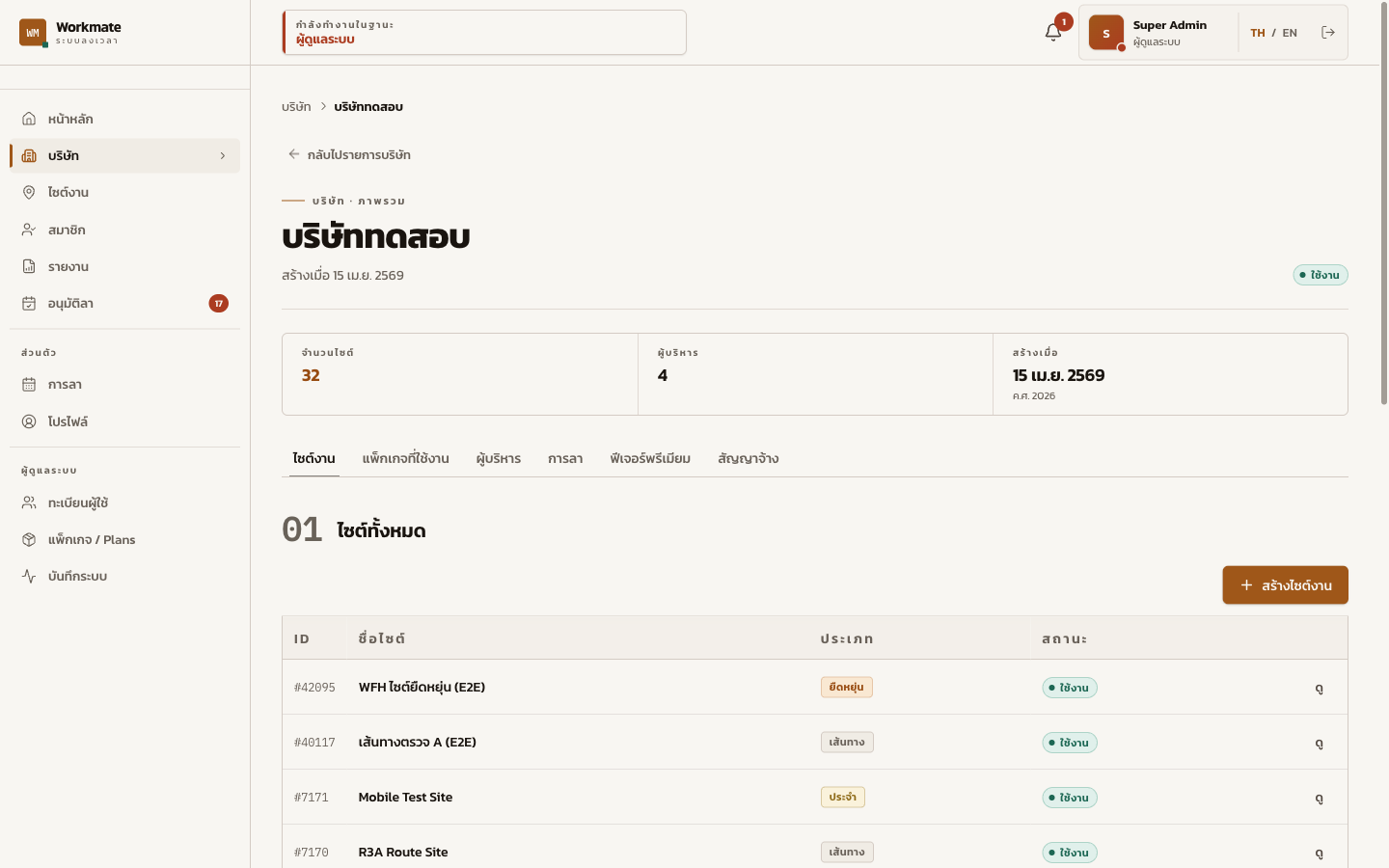
Task: Click the Workmate logo icon
Action: 33,33
